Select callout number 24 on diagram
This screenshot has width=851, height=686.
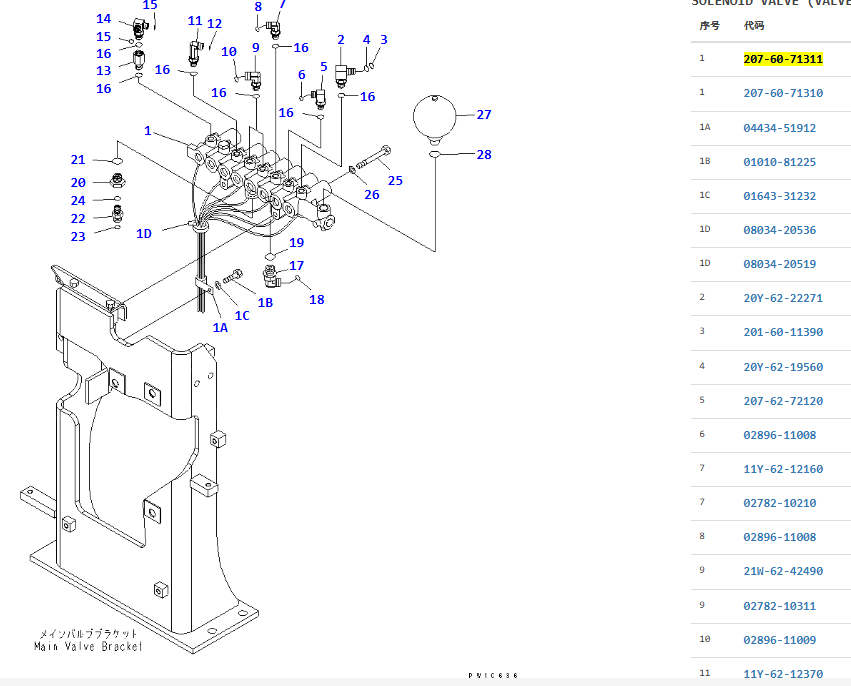click(78, 201)
